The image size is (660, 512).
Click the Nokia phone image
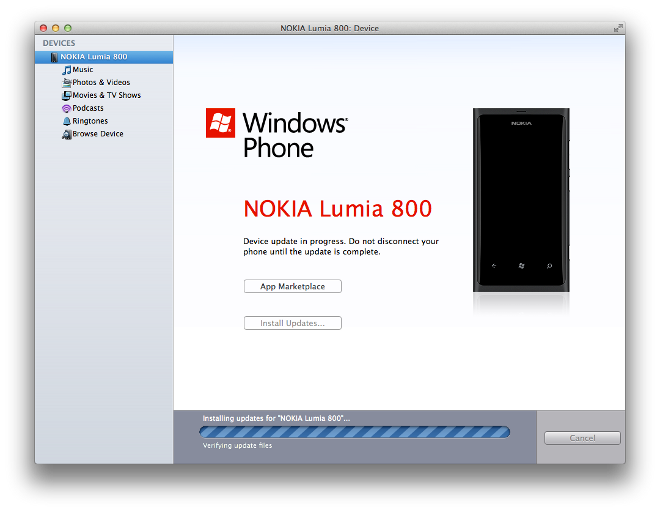coord(521,200)
